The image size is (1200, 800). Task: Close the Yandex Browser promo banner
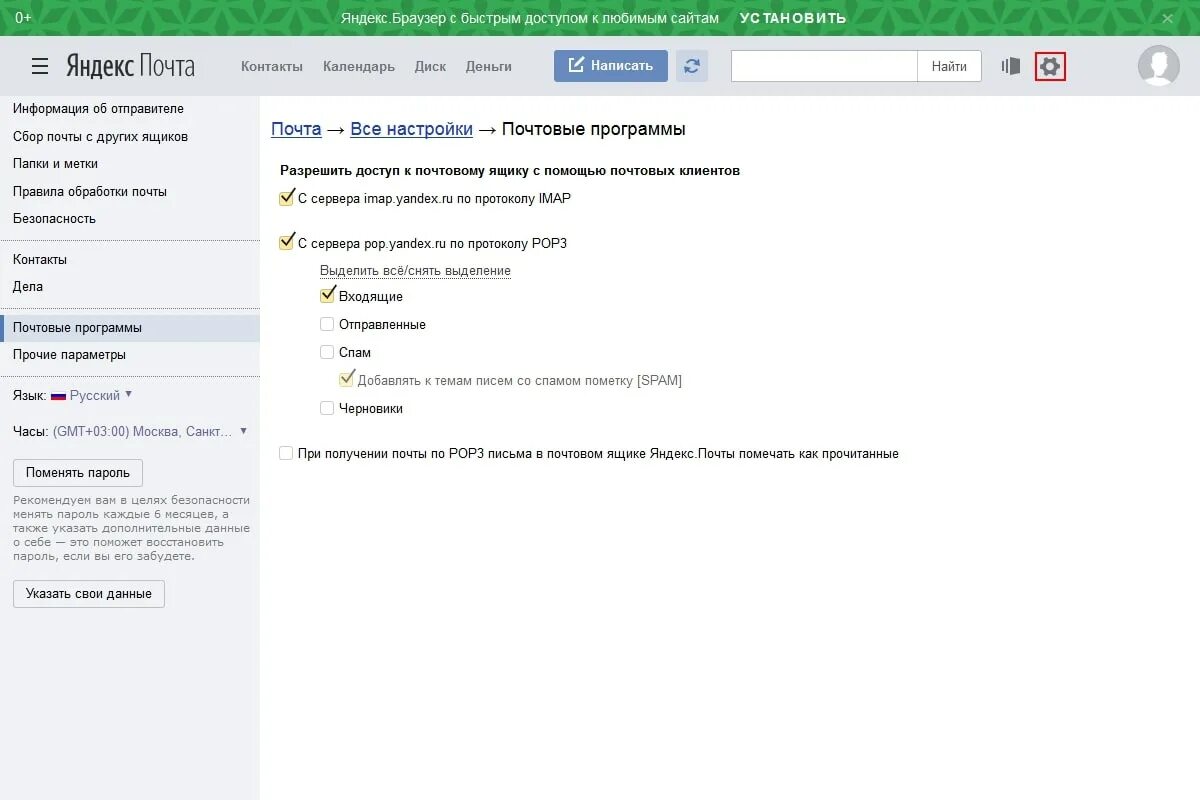click(1167, 18)
